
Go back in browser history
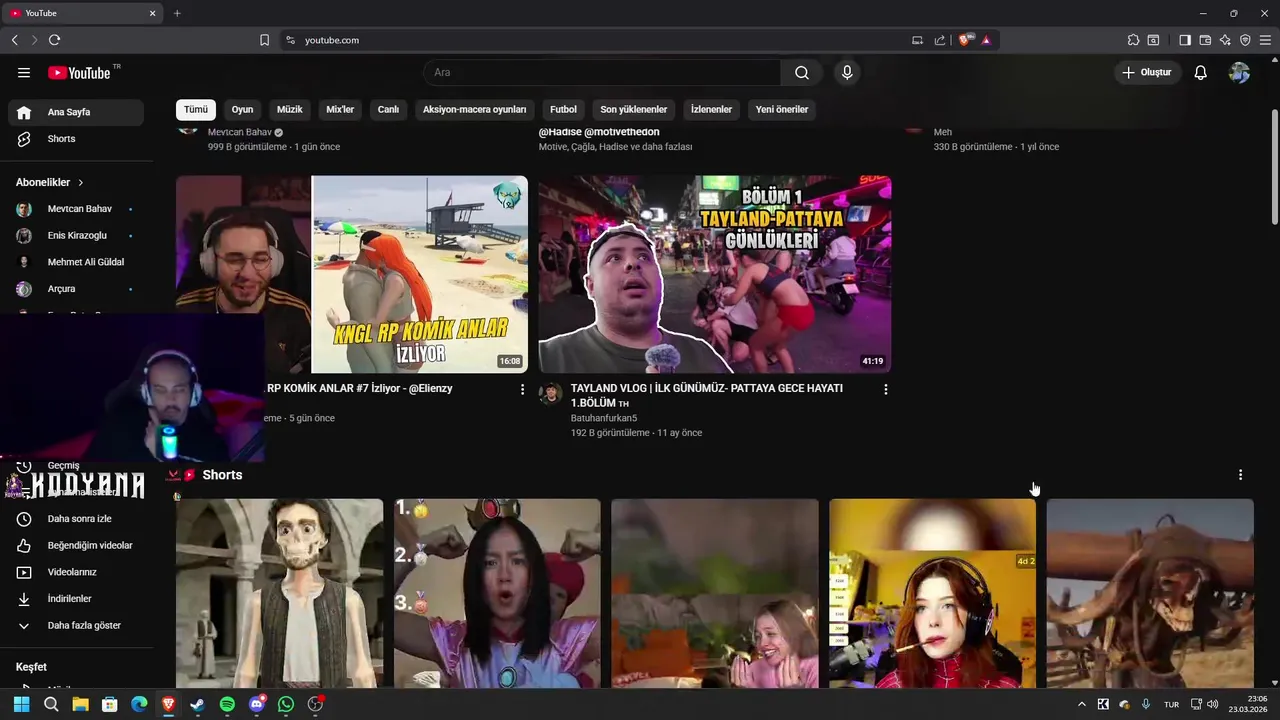pyautogui.click(x=14, y=40)
